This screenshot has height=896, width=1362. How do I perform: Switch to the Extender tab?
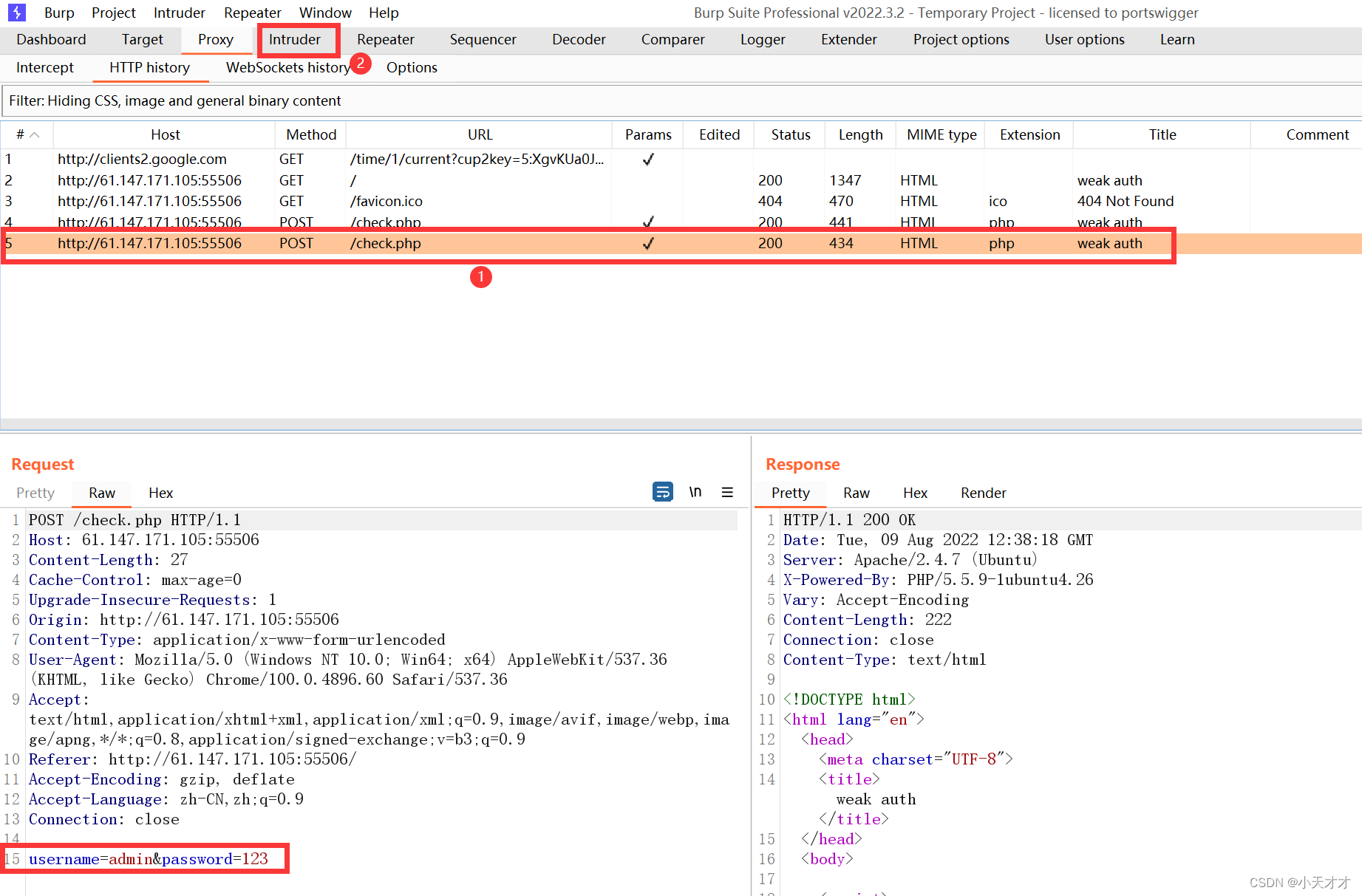click(x=849, y=40)
